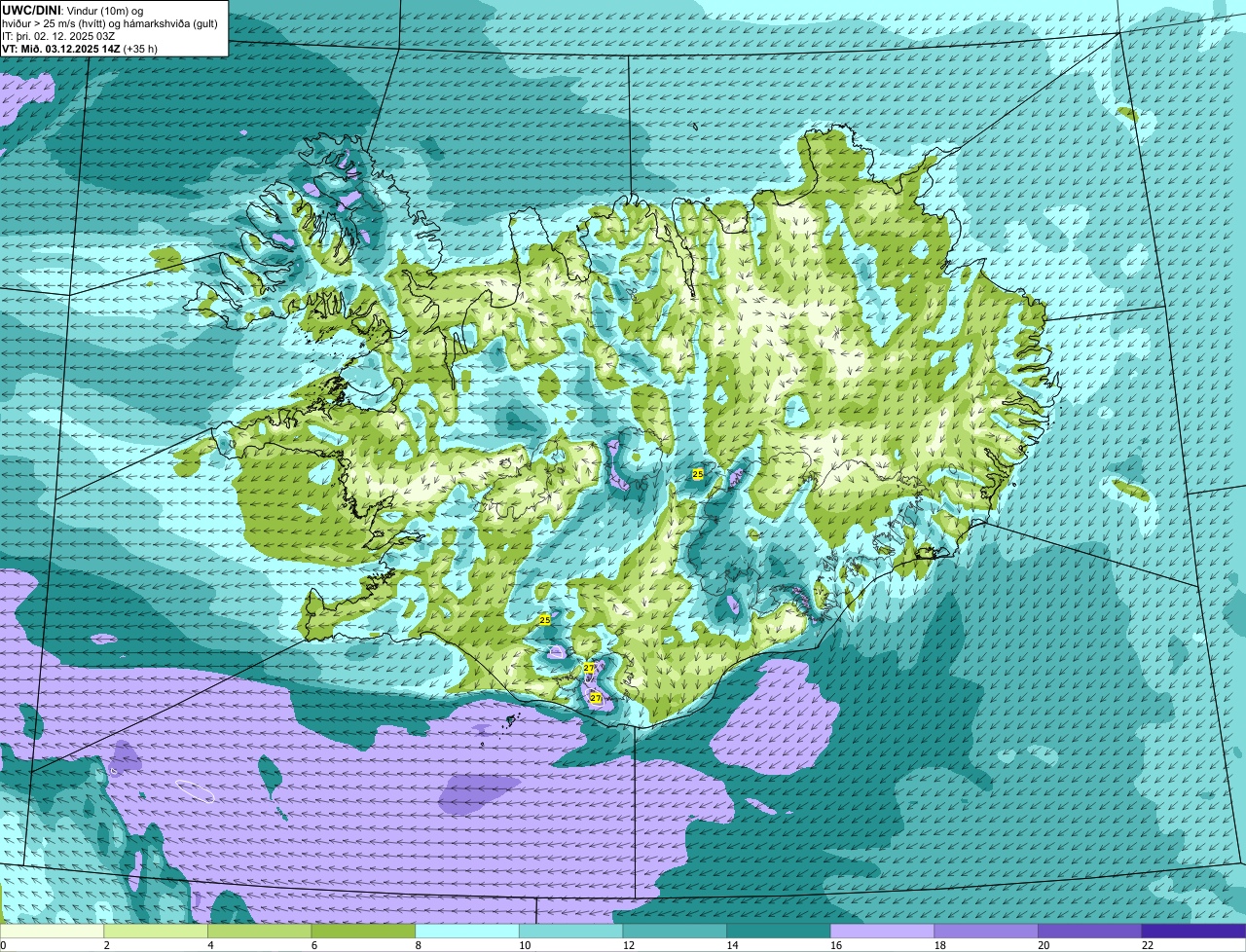The height and width of the screenshot is (952, 1246).
Task: Pick the darkest purple swatch above 22 m/s
Action: point(1193,931)
